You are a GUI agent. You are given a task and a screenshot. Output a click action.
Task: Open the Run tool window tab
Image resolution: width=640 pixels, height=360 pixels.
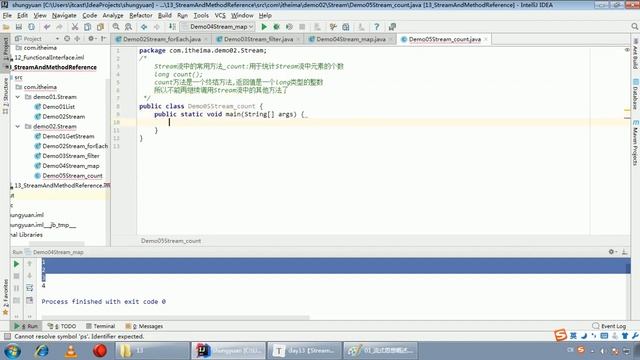click(x=26, y=326)
